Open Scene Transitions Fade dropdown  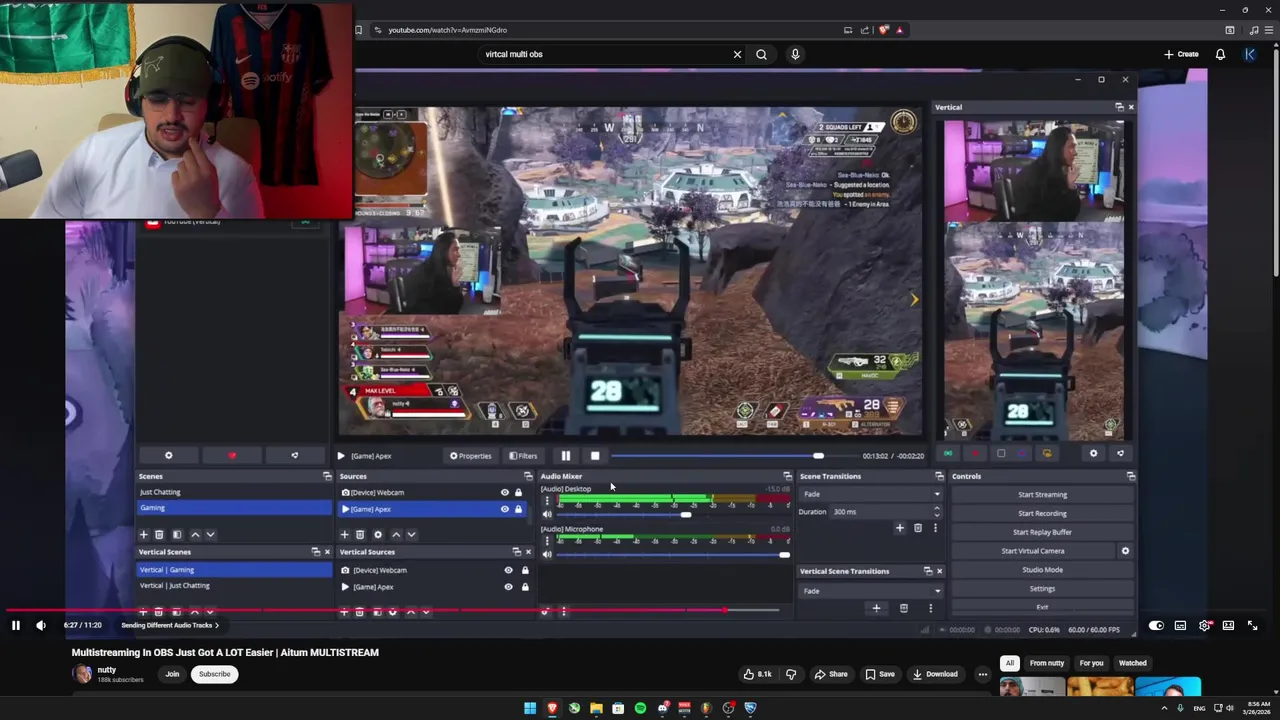pos(871,494)
